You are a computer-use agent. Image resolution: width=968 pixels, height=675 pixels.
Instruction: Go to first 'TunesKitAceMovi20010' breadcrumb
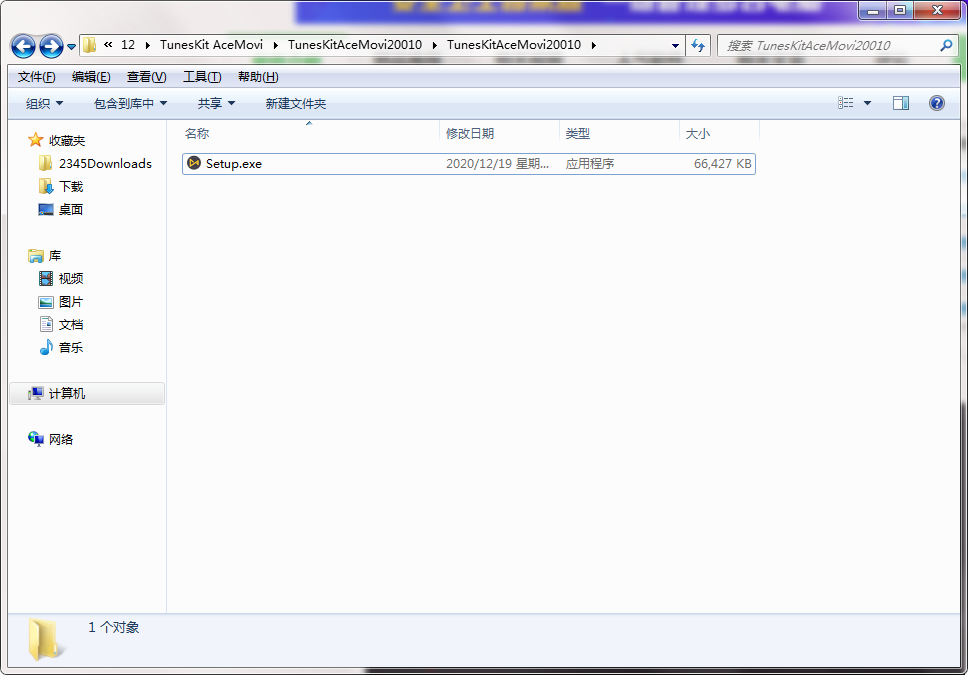355,44
